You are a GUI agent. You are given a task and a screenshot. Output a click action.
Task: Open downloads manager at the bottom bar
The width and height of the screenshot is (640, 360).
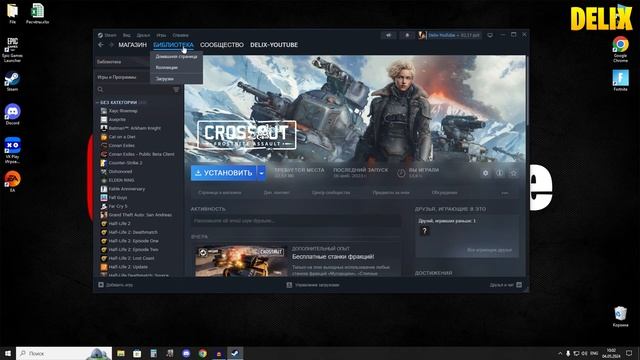pyautogui.click(x=313, y=285)
